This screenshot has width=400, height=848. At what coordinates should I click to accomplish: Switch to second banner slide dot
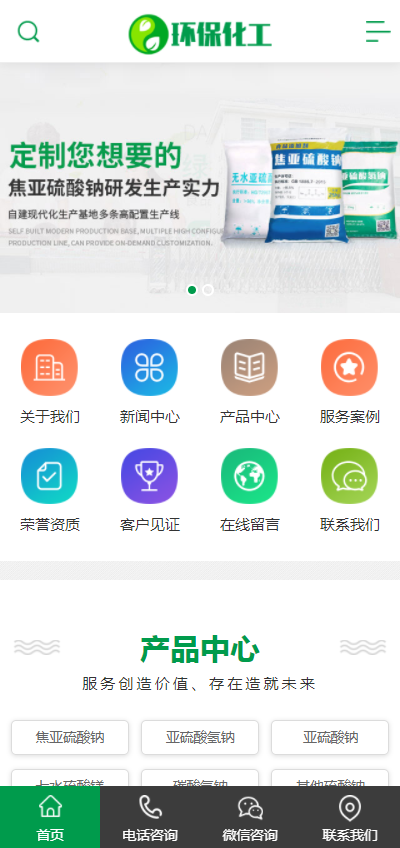(208, 290)
